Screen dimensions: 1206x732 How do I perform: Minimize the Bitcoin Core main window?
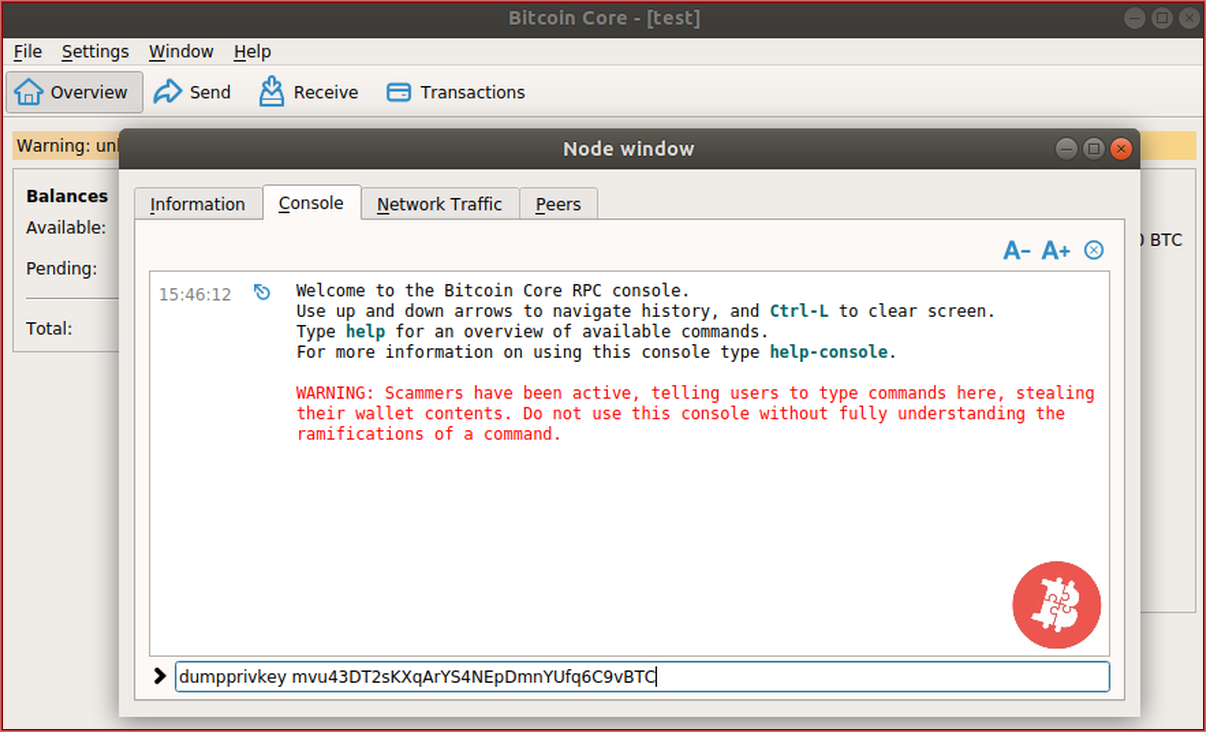coord(1134,18)
